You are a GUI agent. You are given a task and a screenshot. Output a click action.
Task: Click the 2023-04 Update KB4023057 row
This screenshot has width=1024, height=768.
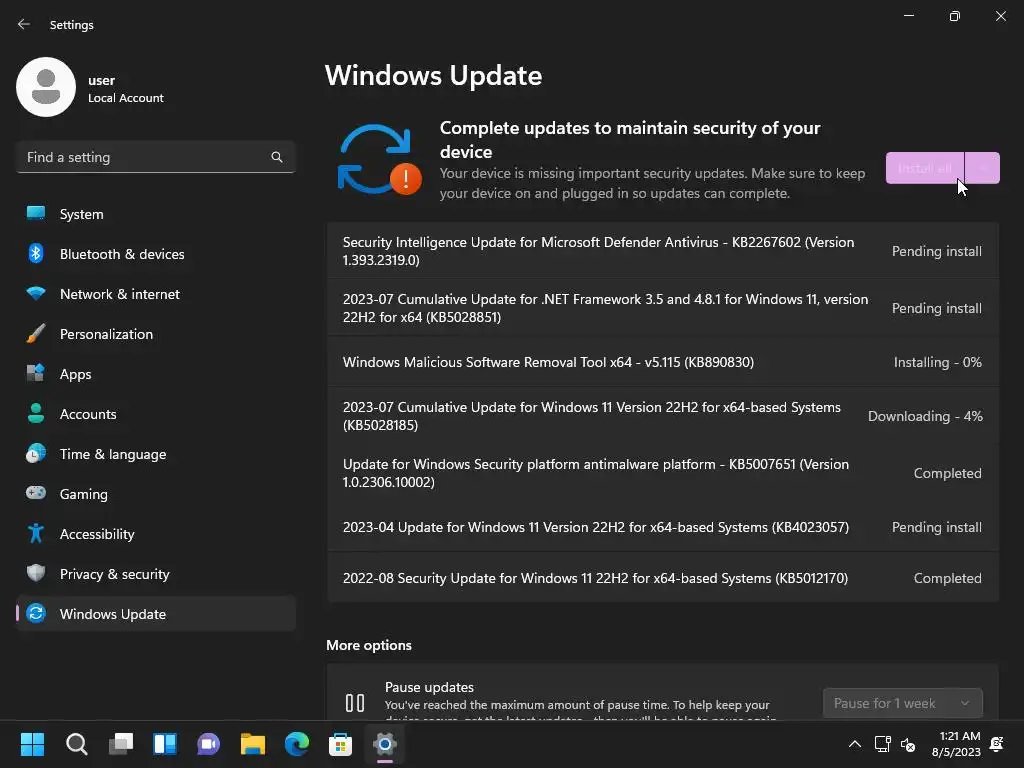click(663, 527)
